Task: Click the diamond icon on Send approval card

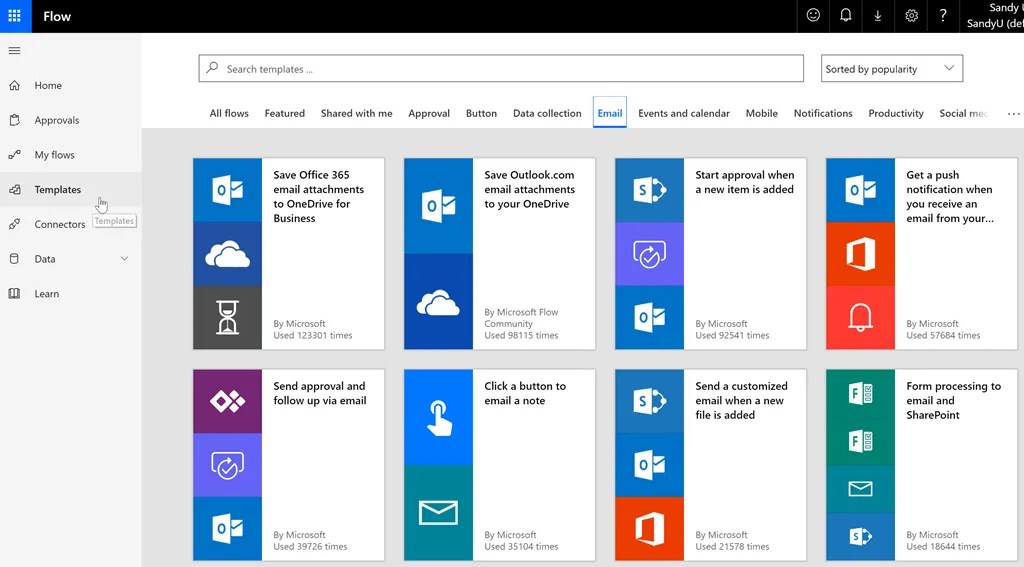Action: point(227,401)
